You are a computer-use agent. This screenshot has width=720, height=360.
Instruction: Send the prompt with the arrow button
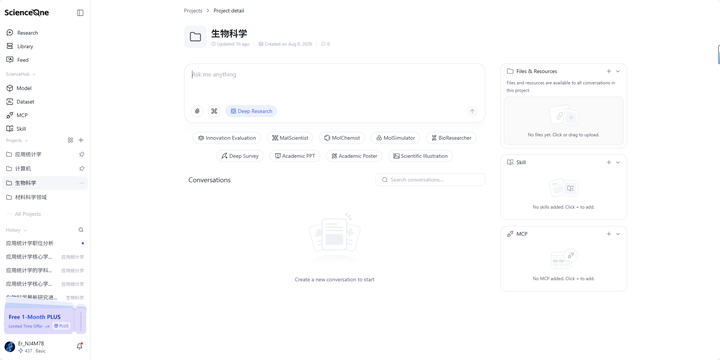(x=472, y=111)
